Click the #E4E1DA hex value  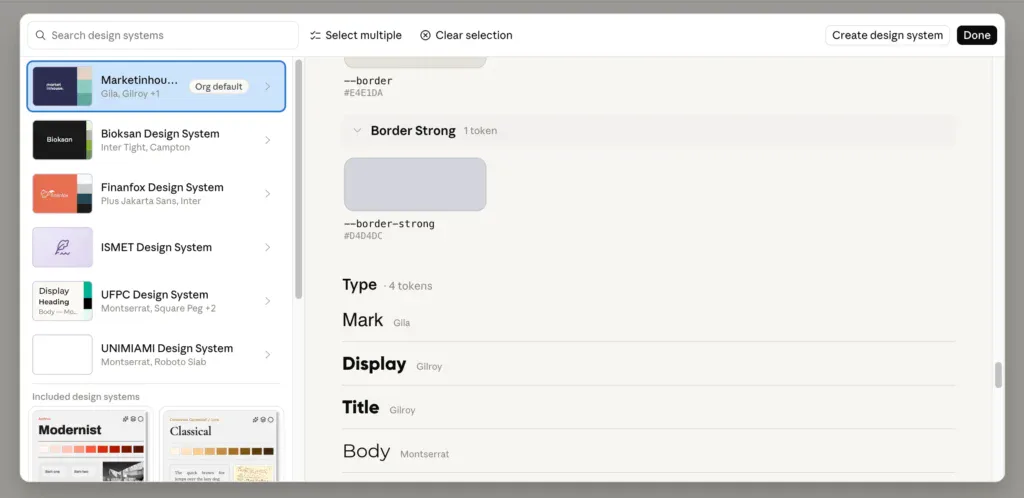pos(363,93)
